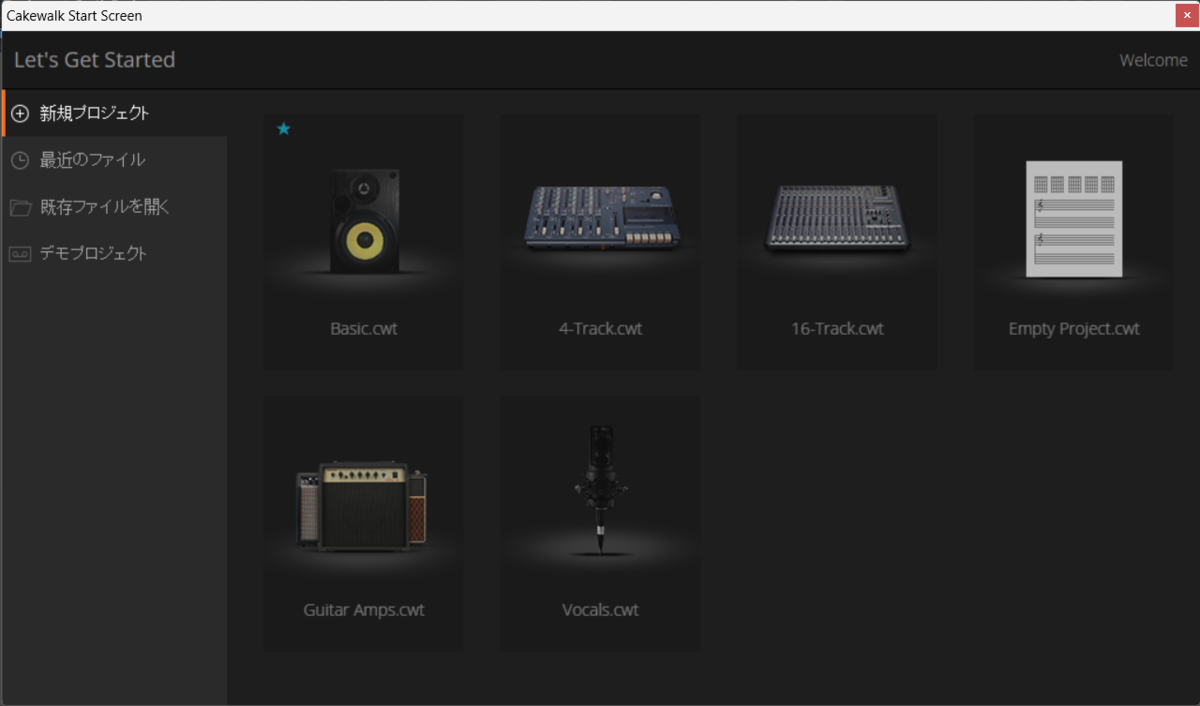Switch to the 新規プロジェクト tab

[x=115, y=113]
